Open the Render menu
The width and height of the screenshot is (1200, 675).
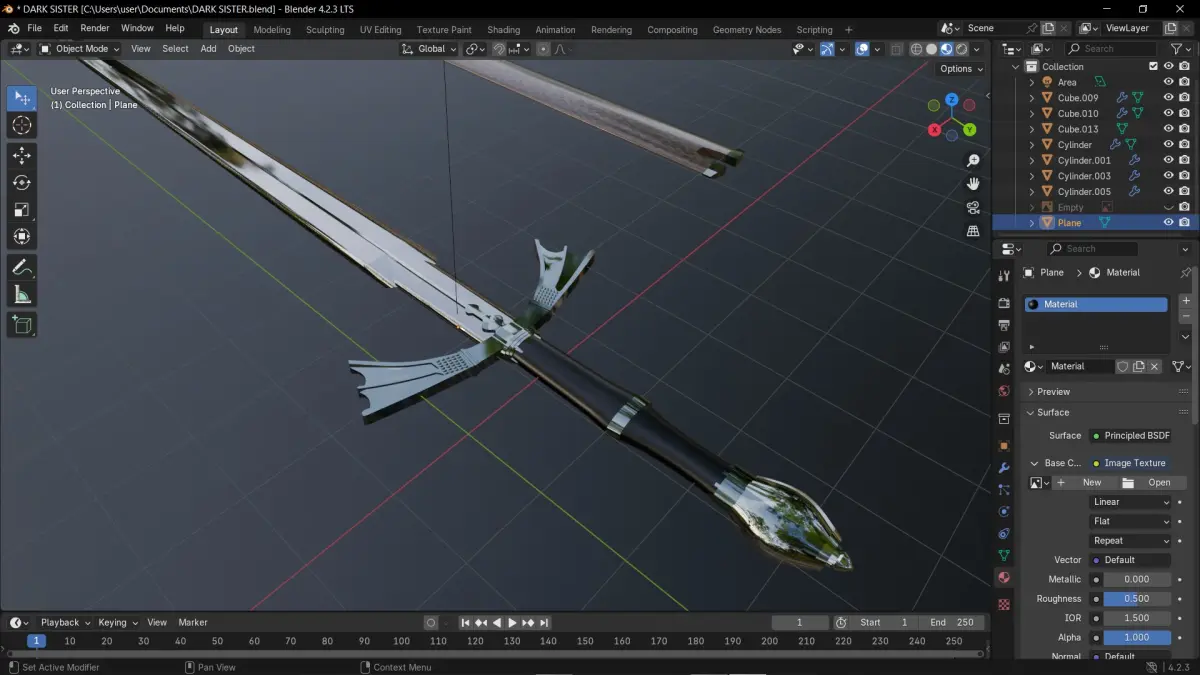pos(94,28)
